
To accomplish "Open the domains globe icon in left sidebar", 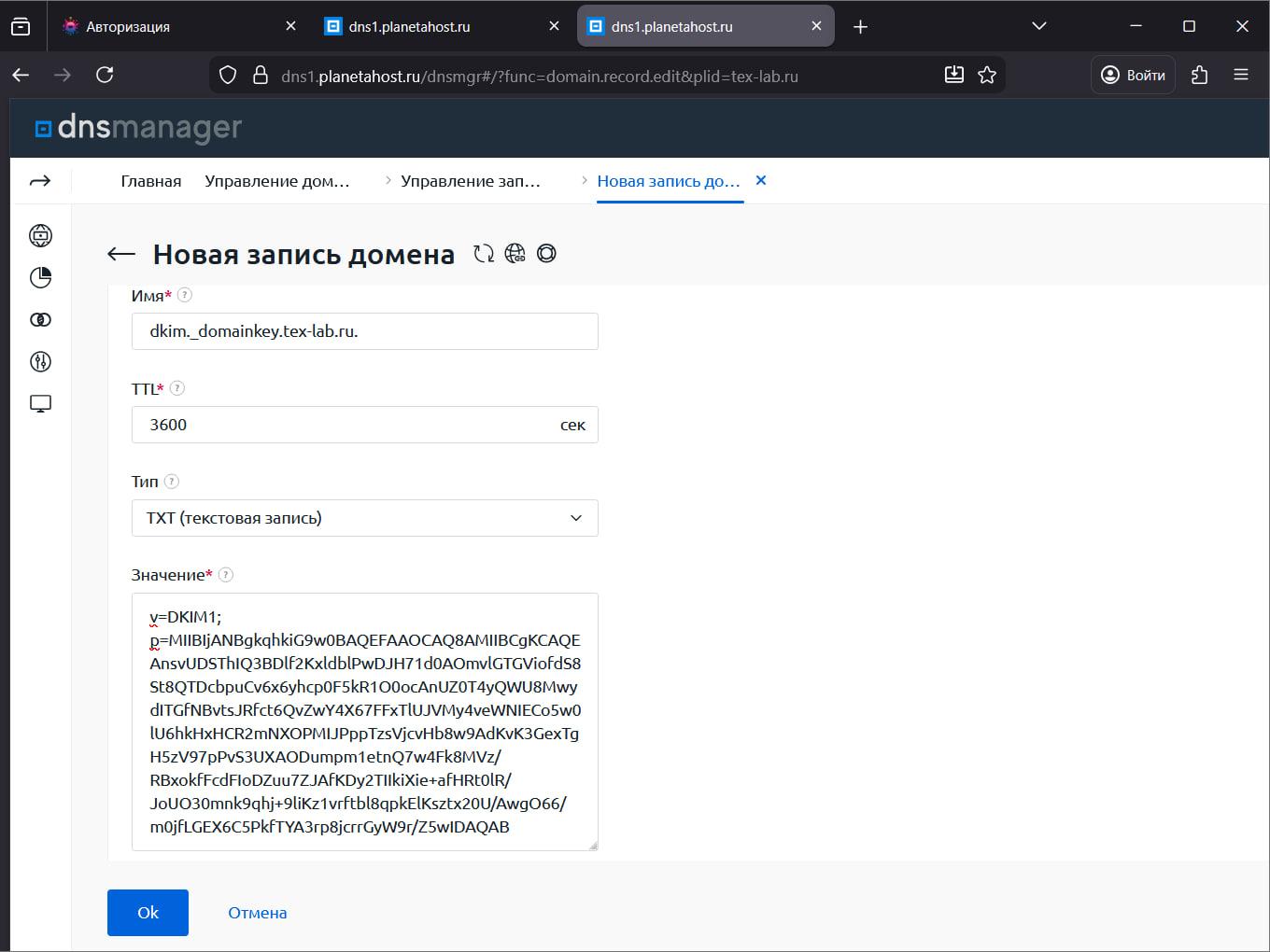I will [x=39, y=235].
